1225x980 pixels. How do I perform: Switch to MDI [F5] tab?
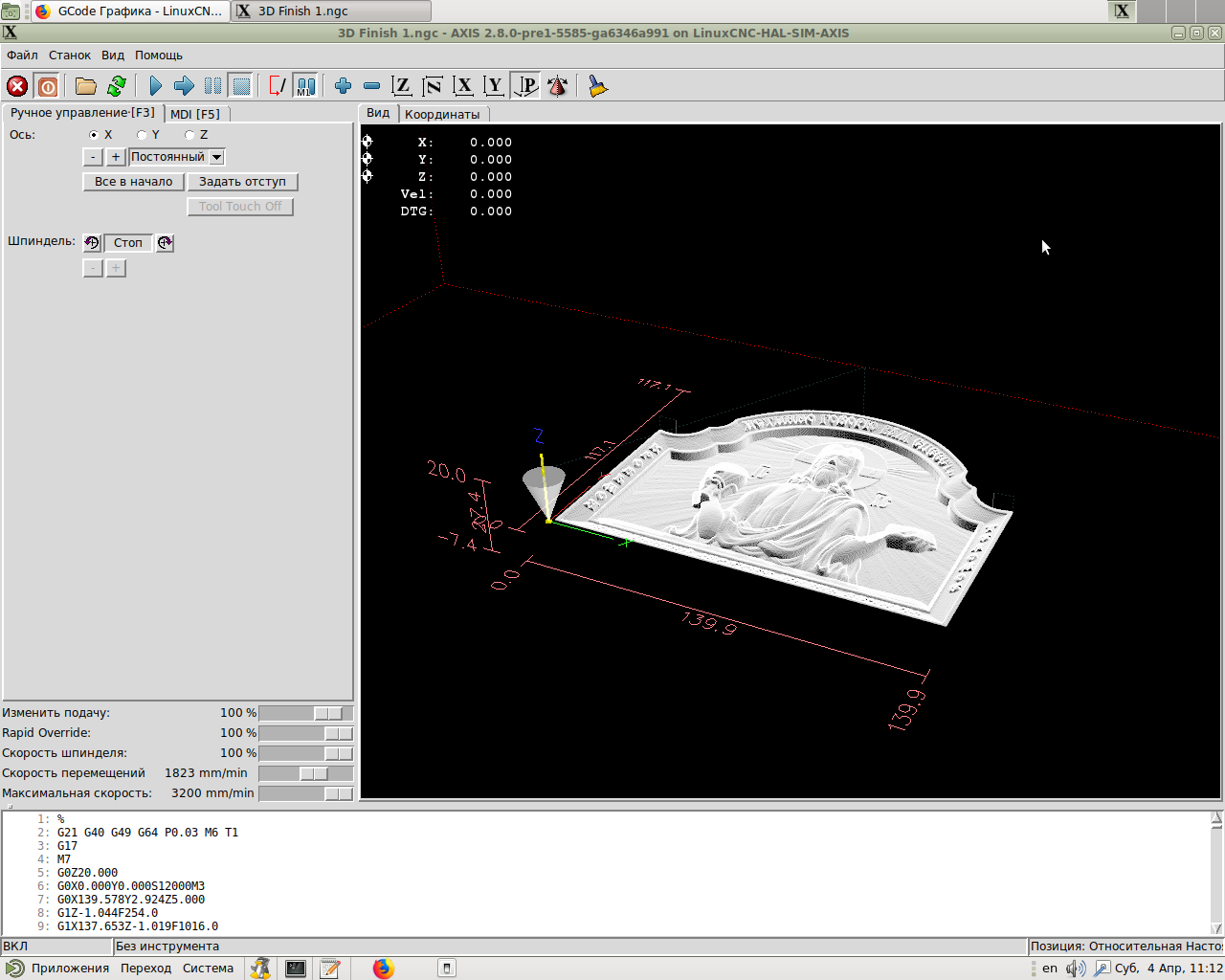(195, 114)
